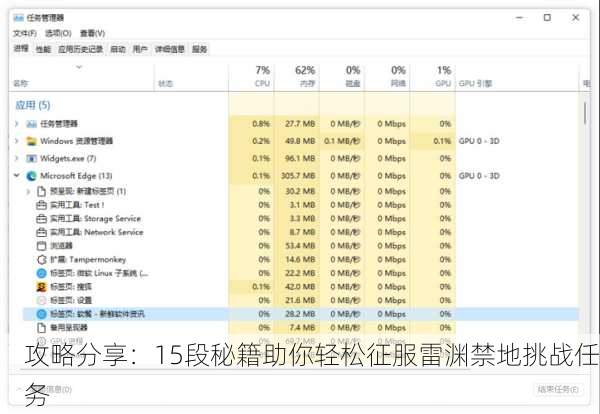Select the Microsoft Edge (13) row name
Image resolution: width=600 pixels, height=414 pixels.
pyautogui.click(x=76, y=176)
